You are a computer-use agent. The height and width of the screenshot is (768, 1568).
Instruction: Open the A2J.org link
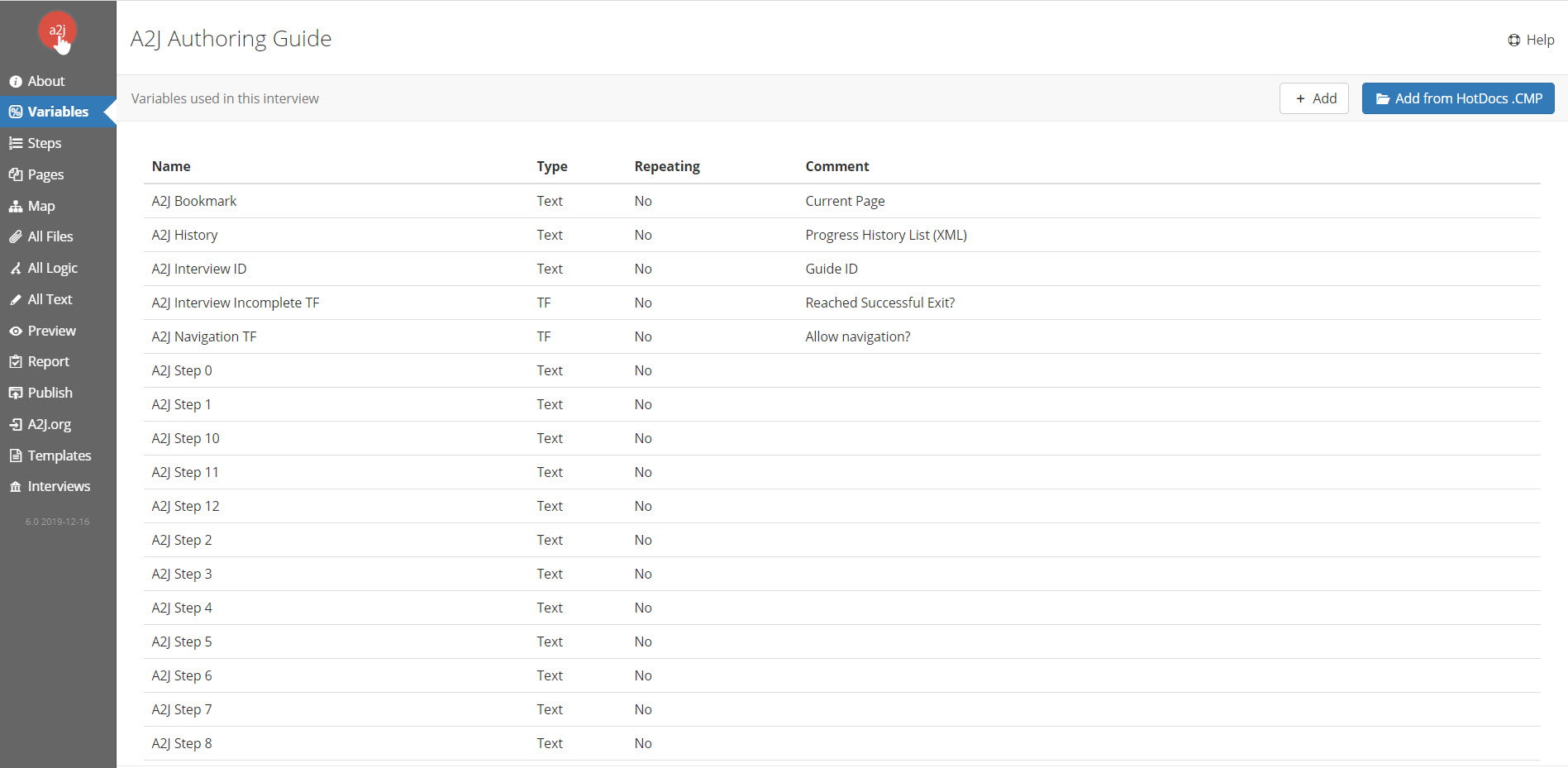coord(49,424)
